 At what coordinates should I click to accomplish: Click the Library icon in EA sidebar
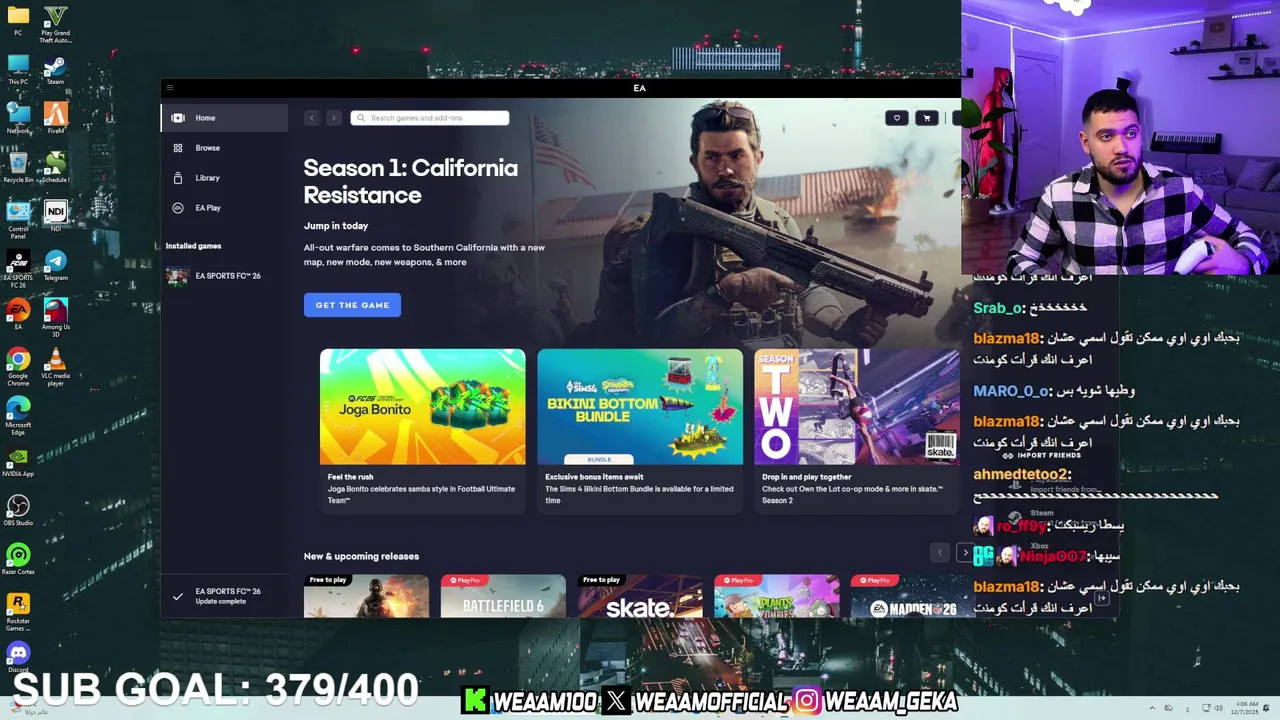tap(178, 178)
